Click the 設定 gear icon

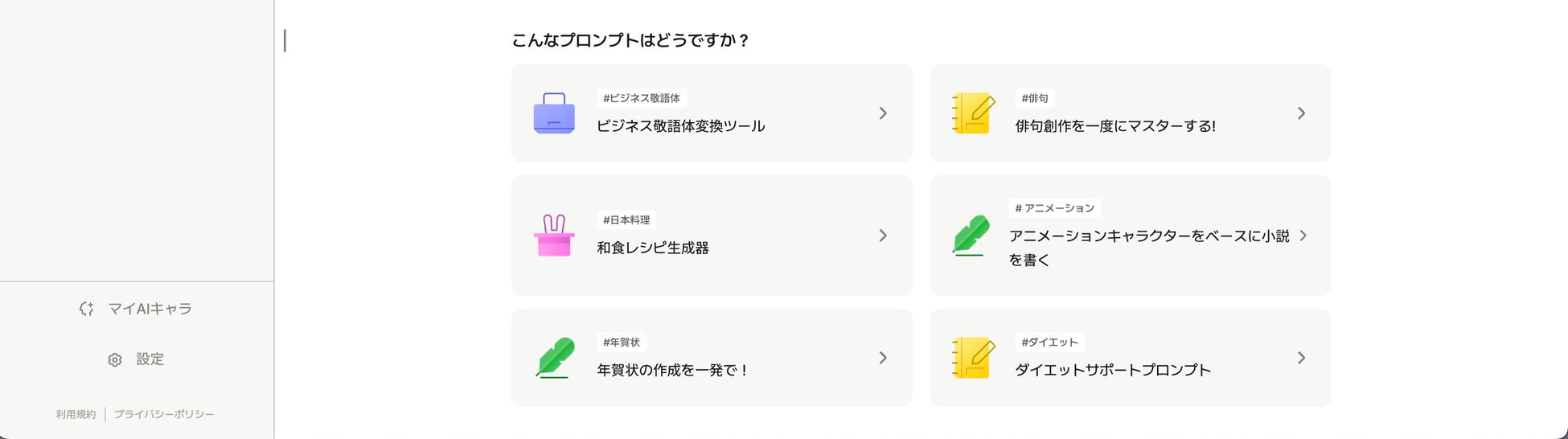pos(115,359)
